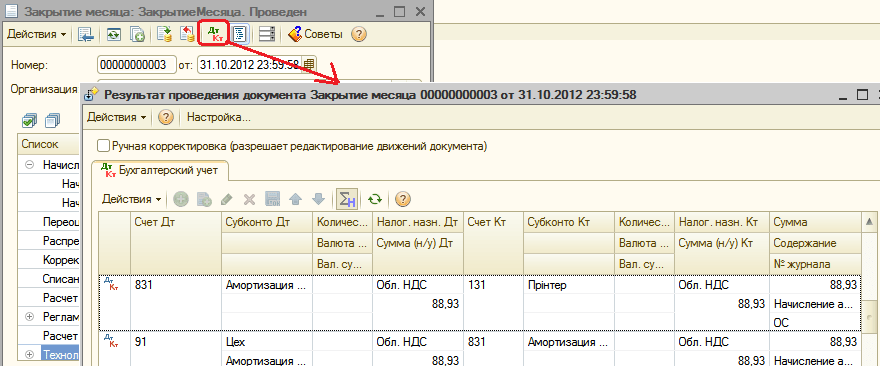
Task: Click the delete X icon in table toolbar
Action: pos(249,199)
